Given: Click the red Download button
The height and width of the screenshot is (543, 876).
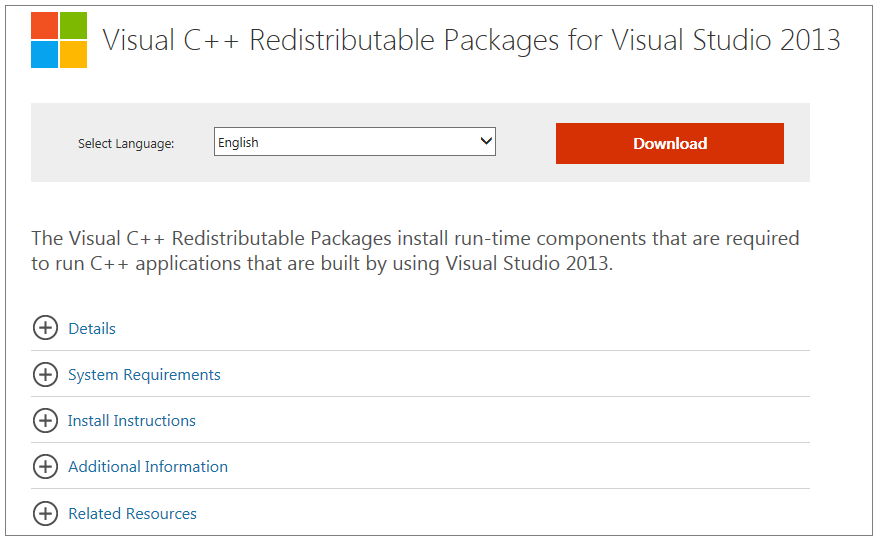Looking at the screenshot, I should point(670,144).
